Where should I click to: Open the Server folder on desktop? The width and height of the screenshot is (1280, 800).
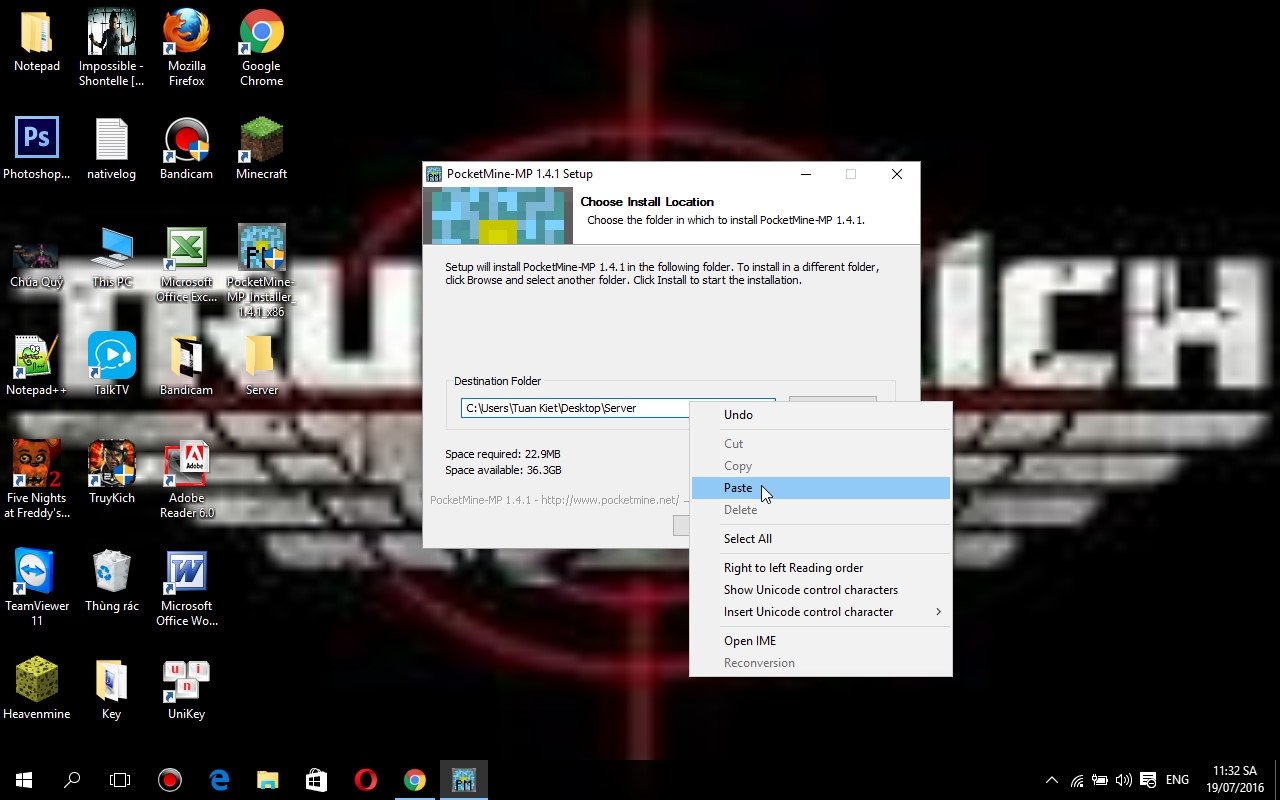tap(261, 365)
